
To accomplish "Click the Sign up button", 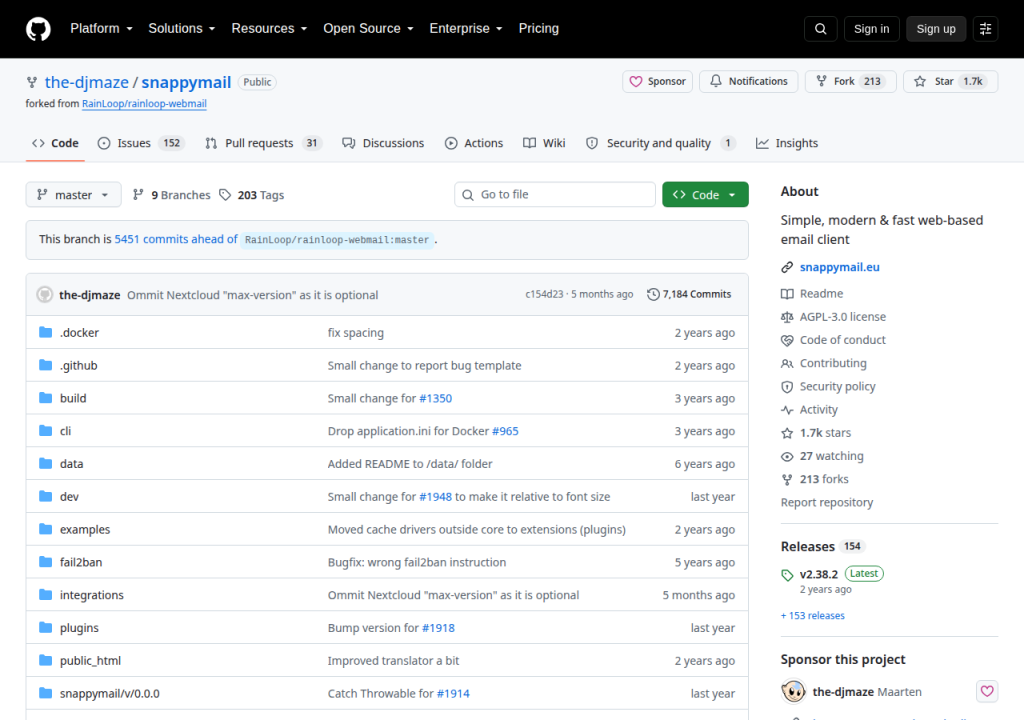I will [x=936, y=29].
